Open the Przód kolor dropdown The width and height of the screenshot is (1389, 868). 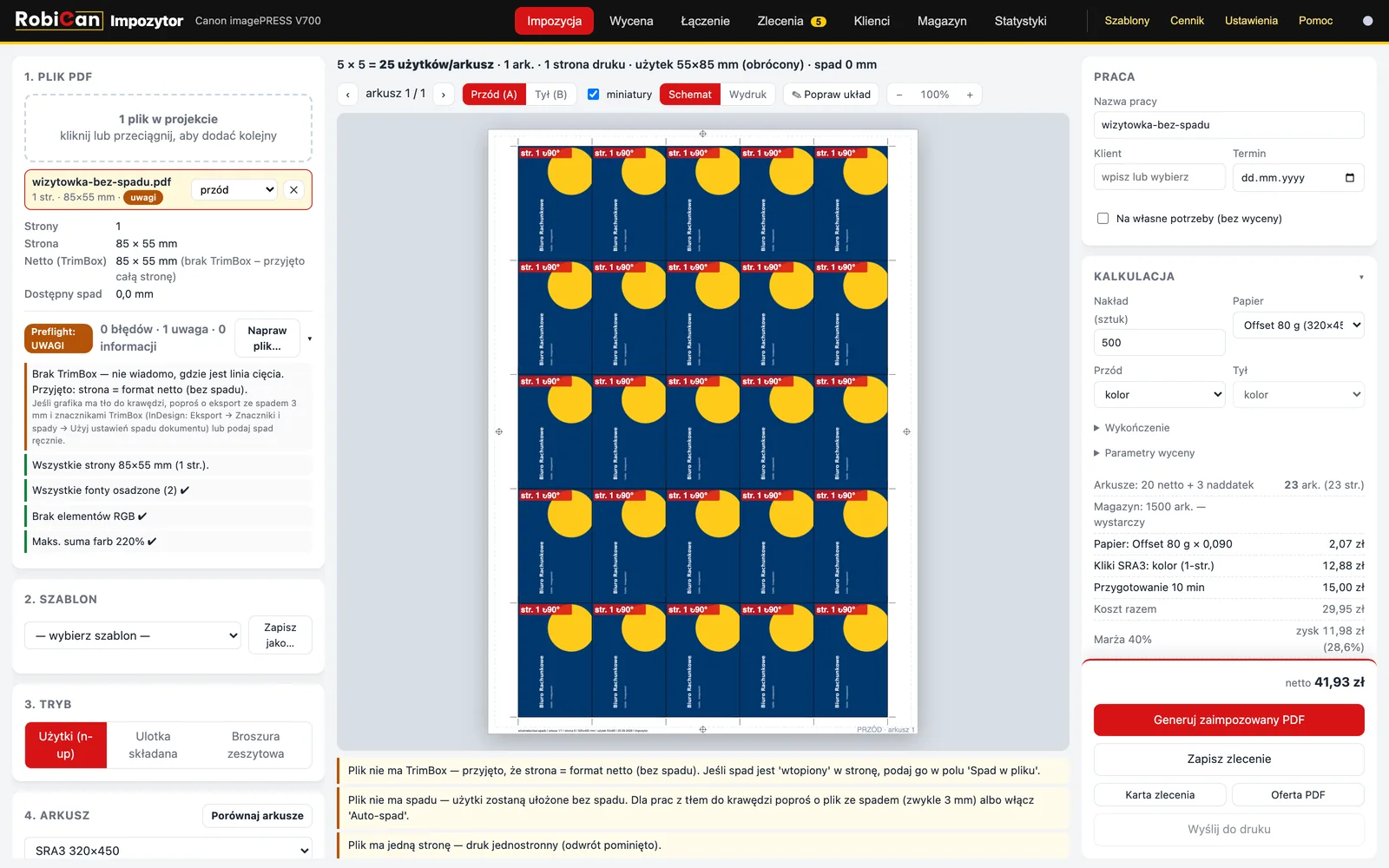[x=1159, y=395]
